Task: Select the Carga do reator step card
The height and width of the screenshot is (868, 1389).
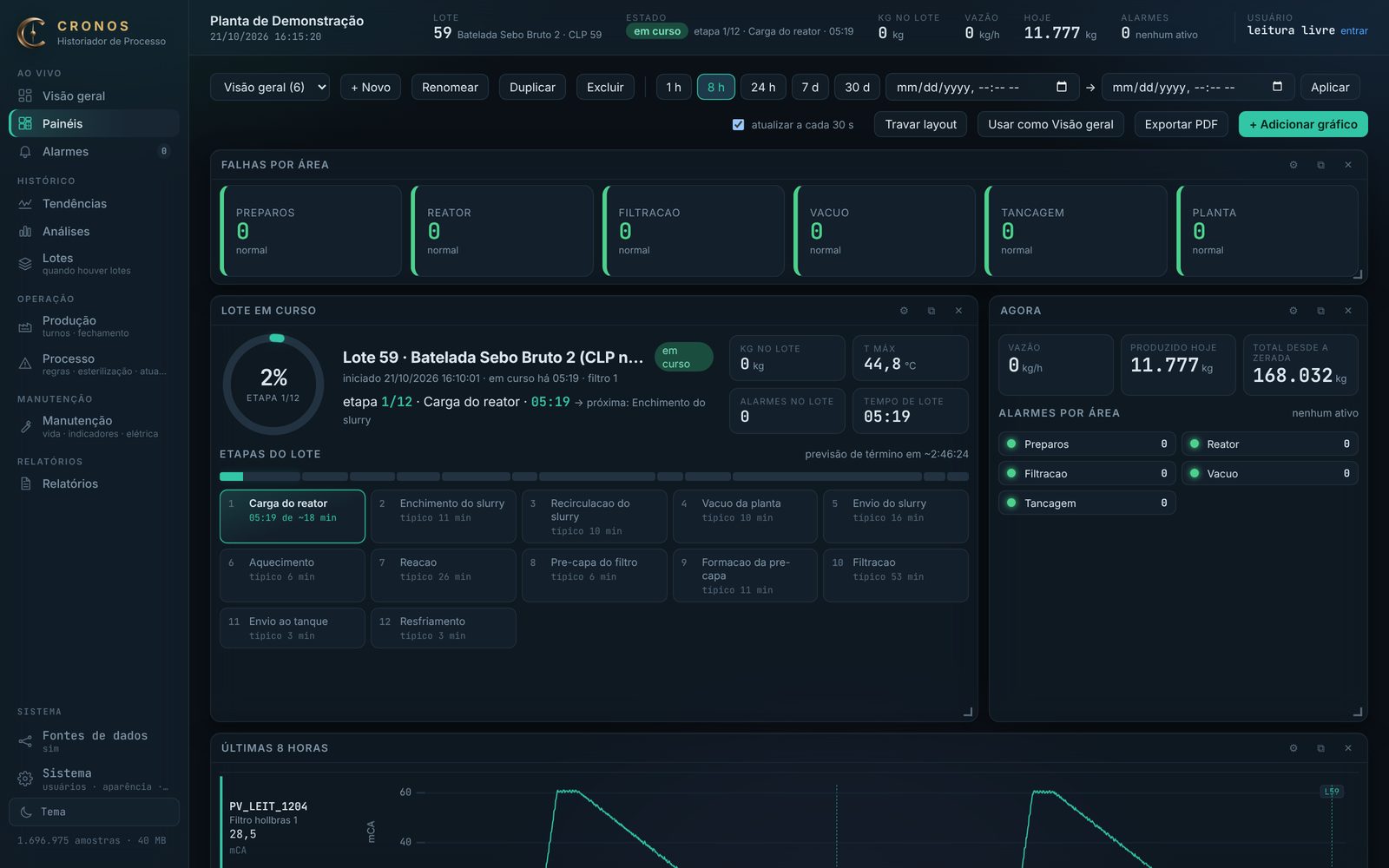Action: (x=293, y=516)
